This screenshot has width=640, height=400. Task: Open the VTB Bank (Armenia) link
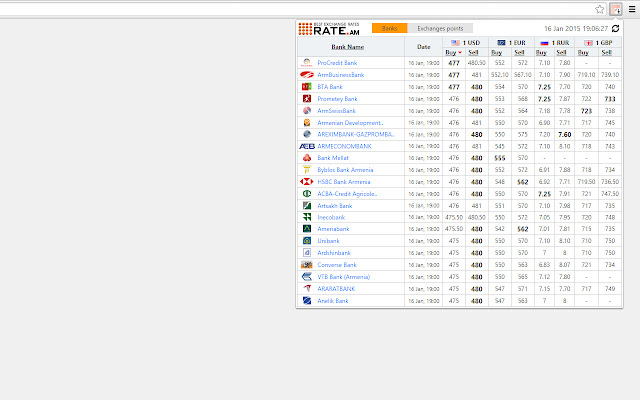click(x=344, y=277)
